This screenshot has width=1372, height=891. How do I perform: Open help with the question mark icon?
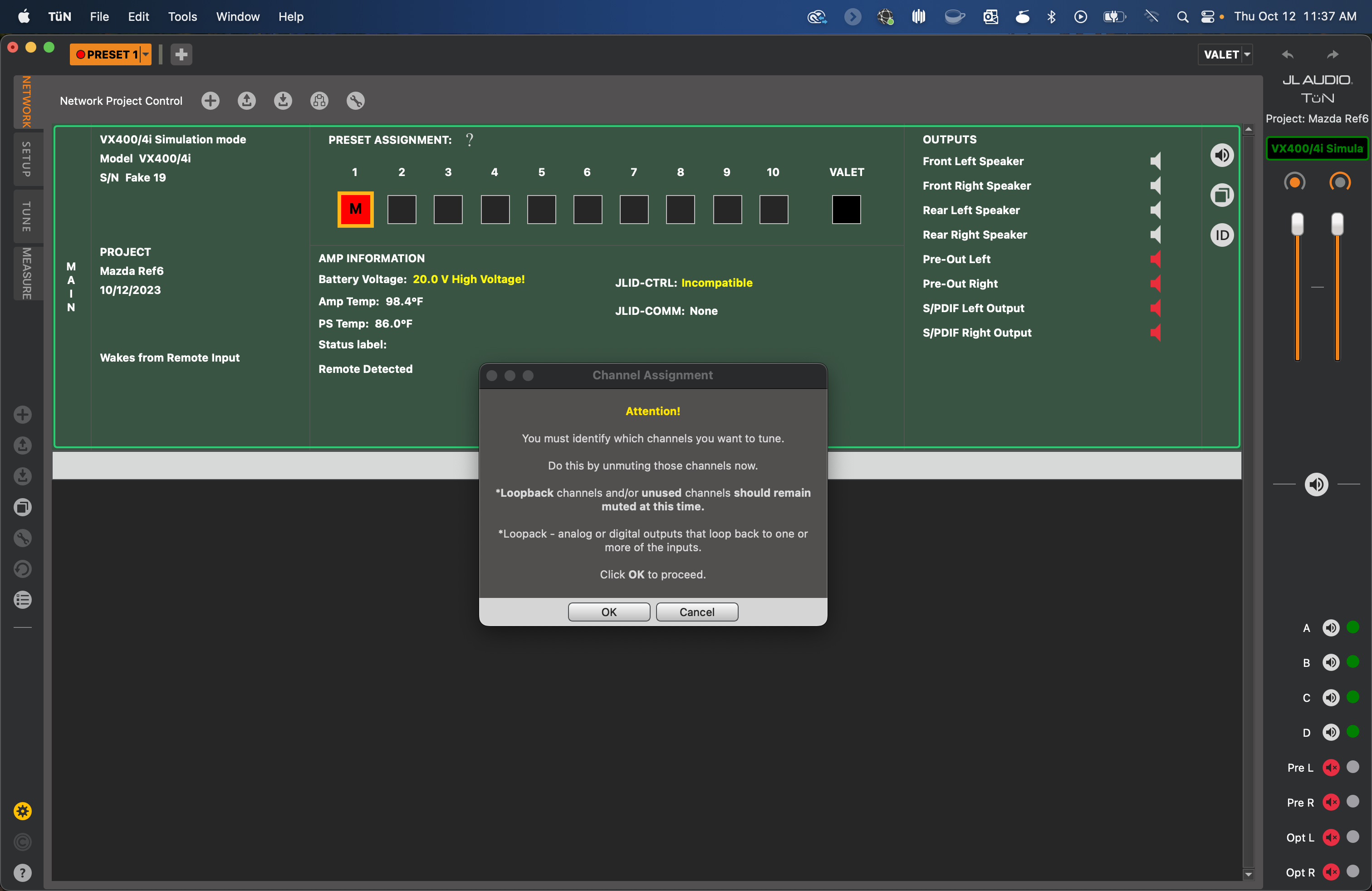click(23, 873)
